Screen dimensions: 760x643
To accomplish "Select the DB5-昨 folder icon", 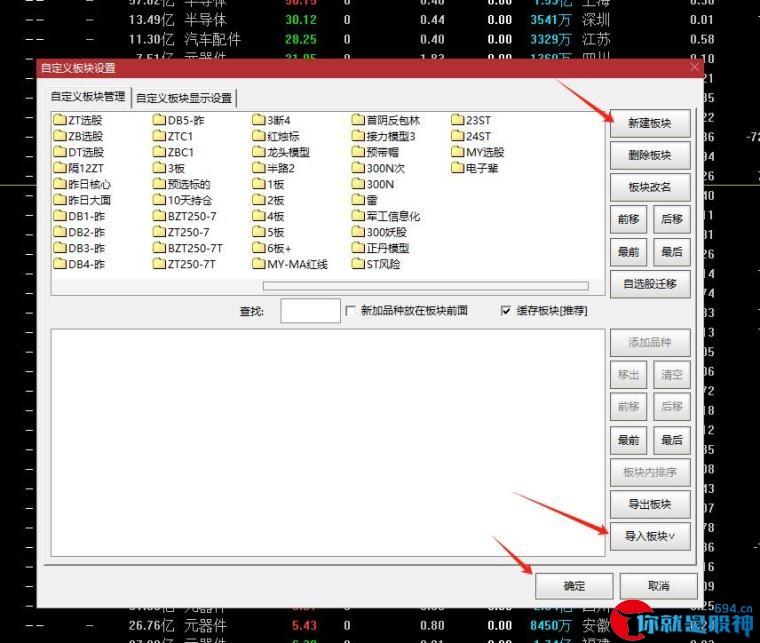I will pyautogui.click(x=159, y=120).
